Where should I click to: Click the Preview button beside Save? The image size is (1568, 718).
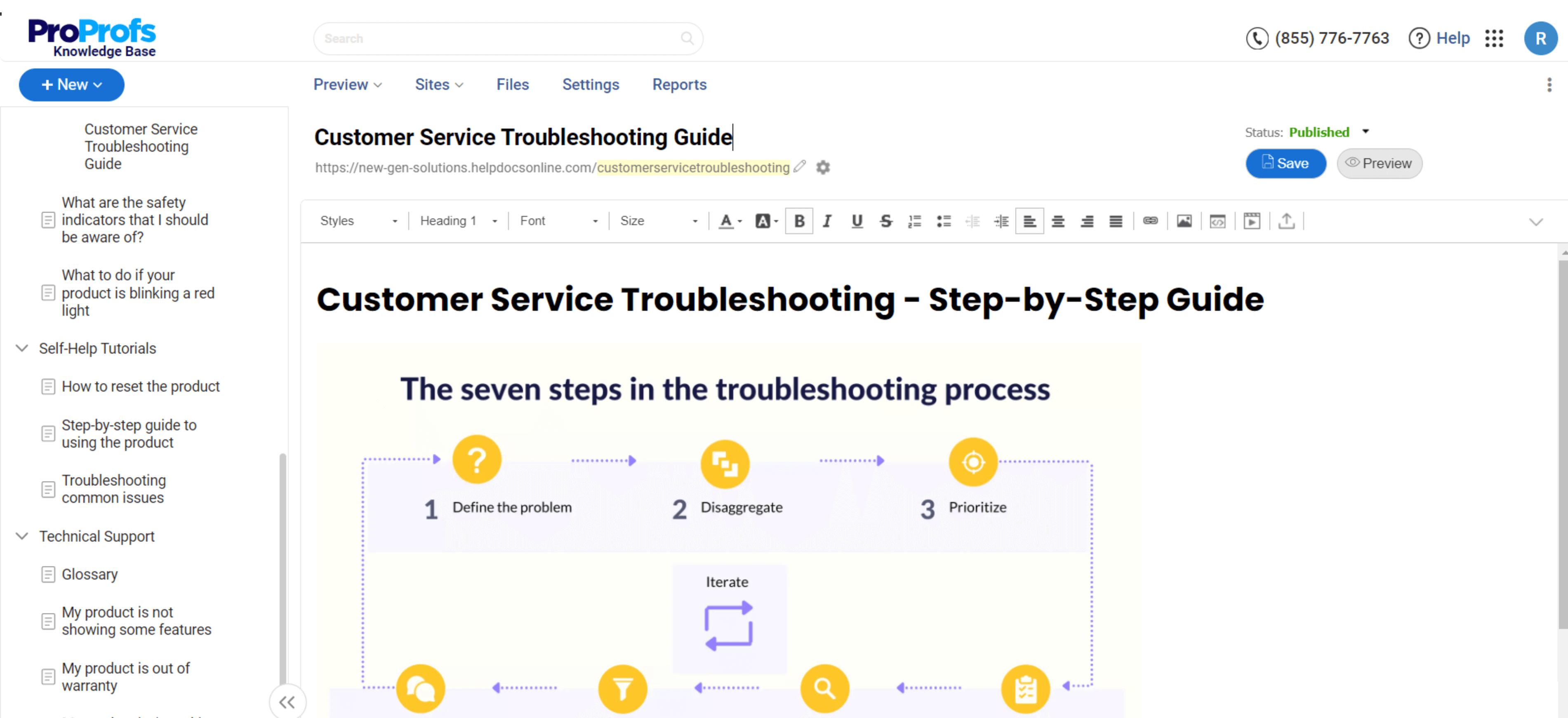coord(1379,163)
